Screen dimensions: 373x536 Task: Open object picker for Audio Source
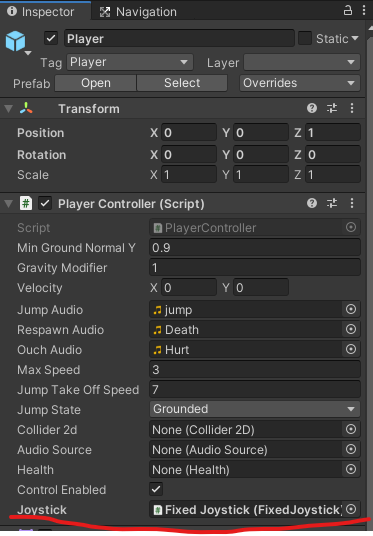[x=351, y=449]
